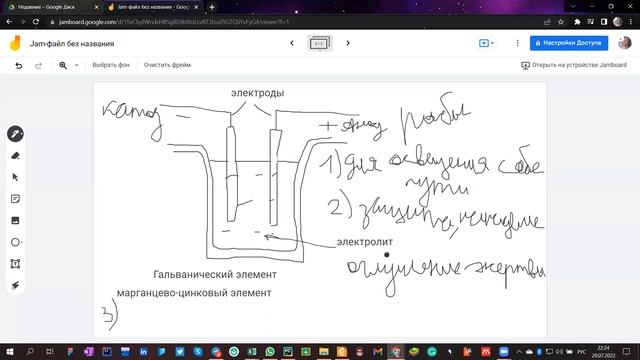Screen dimensions: 640x360
Task: Choose the Select arrow tool
Action: pyautogui.click(x=15, y=178)
